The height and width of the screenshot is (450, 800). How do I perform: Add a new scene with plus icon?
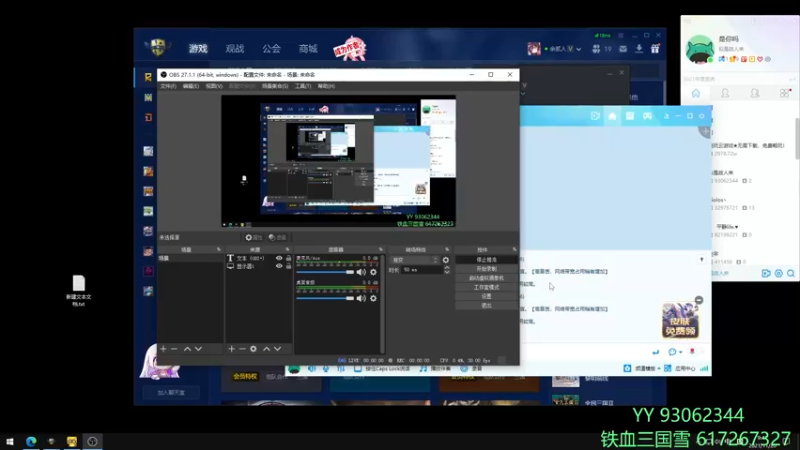pyautogui.click(x=163, y=349)
